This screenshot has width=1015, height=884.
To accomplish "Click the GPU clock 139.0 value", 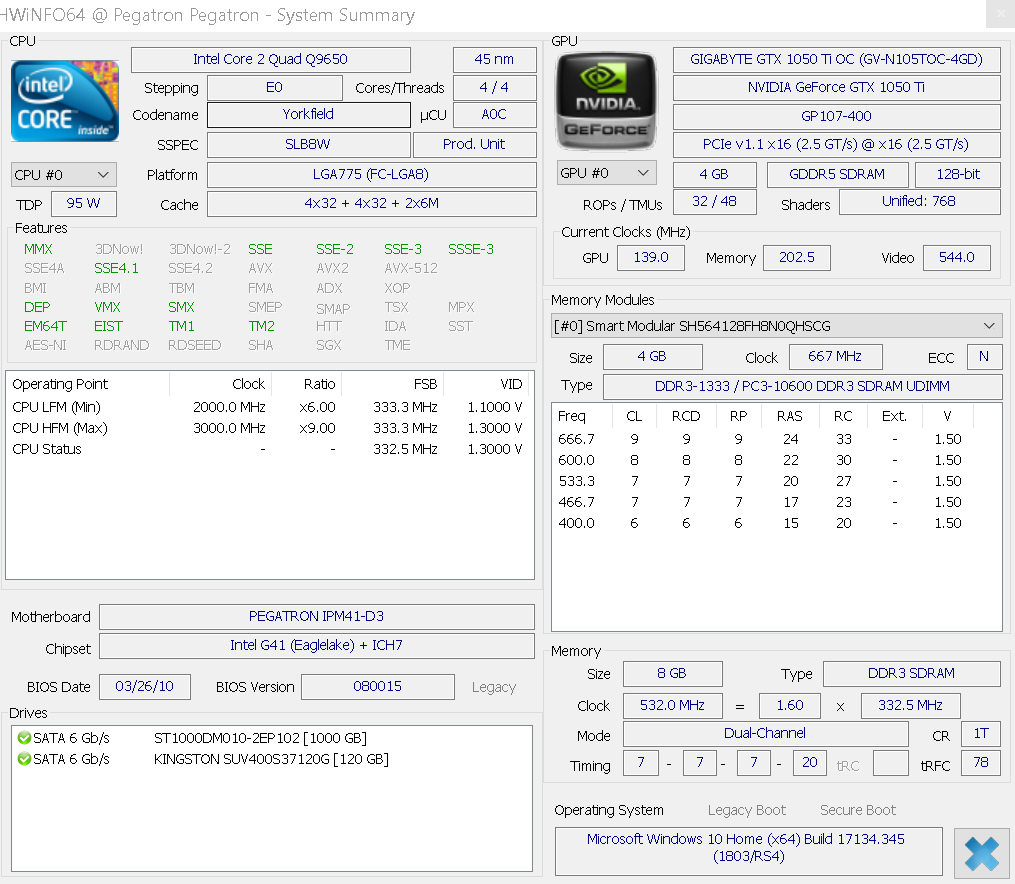I will [x=651, y=258].
